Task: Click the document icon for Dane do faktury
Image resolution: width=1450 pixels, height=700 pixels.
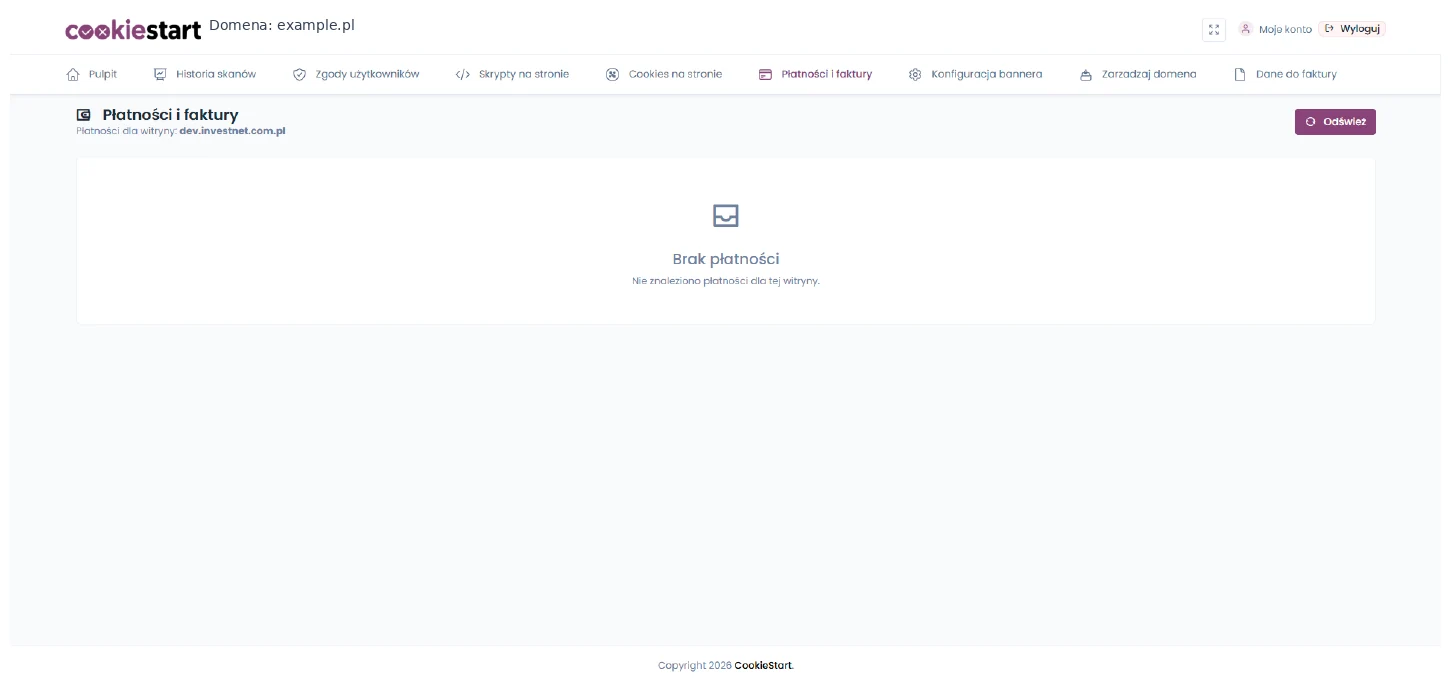Action: point(1240,74)
